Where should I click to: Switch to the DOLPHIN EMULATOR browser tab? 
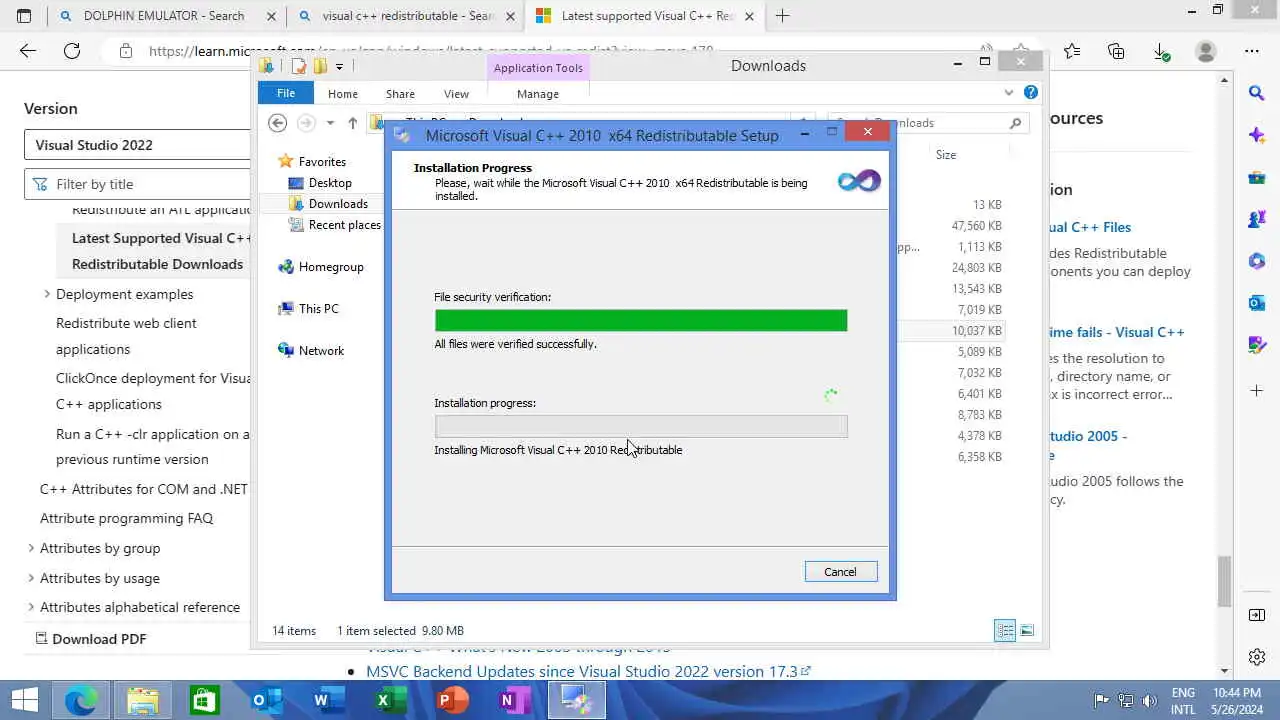tap(164, 16)
